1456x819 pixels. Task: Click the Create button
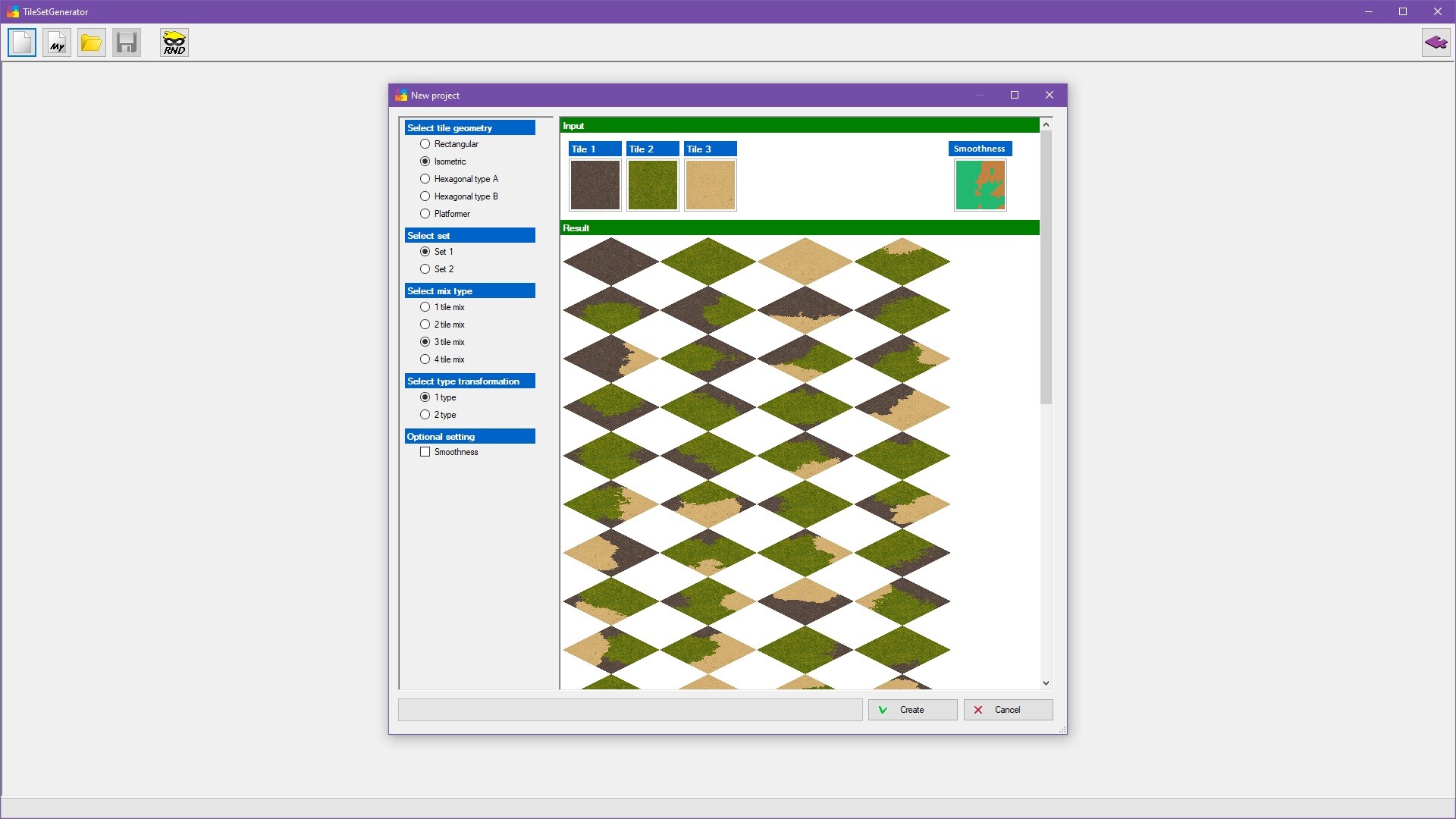tap(912, 710)
